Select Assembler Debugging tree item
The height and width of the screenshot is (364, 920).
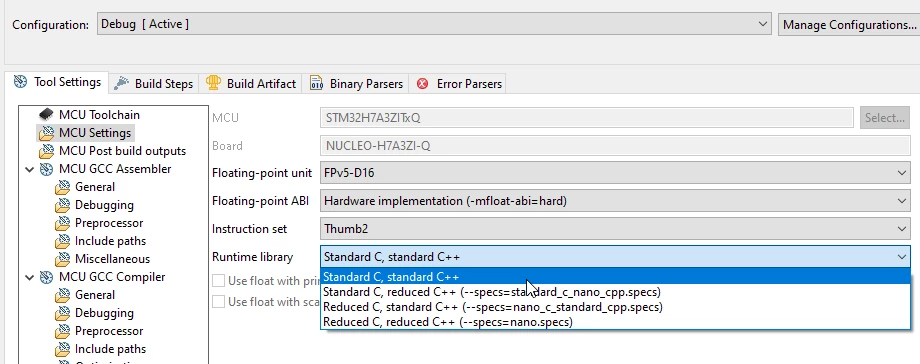tap(104, 205)
